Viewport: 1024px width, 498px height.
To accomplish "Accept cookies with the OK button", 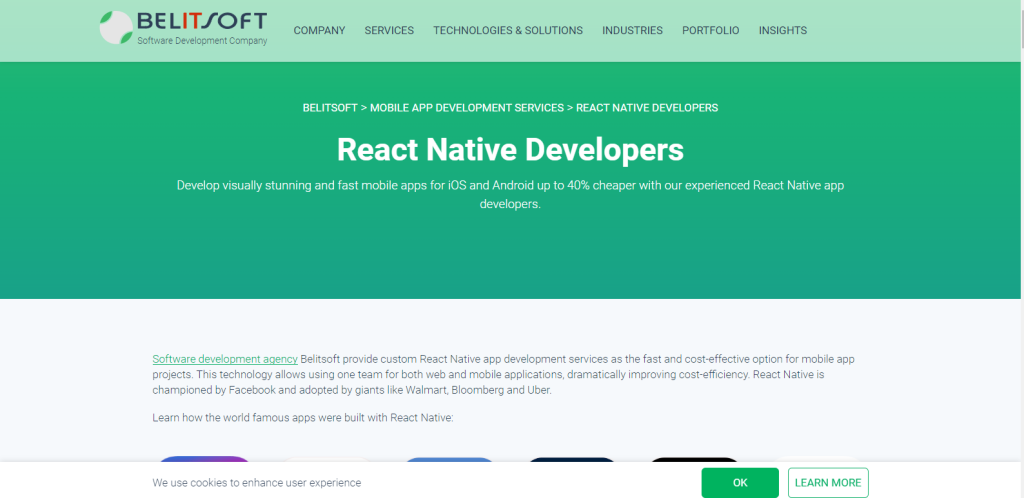I will click(x=740, y=482).
